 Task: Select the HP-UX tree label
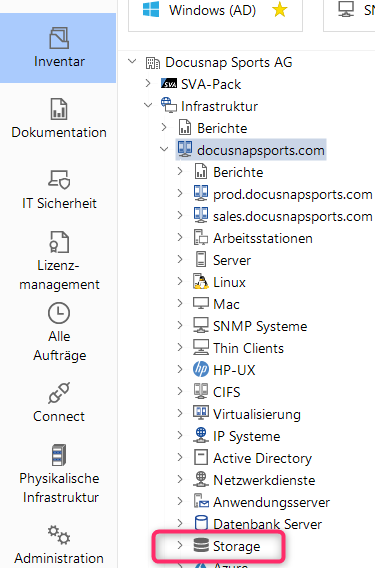[234, 370]
